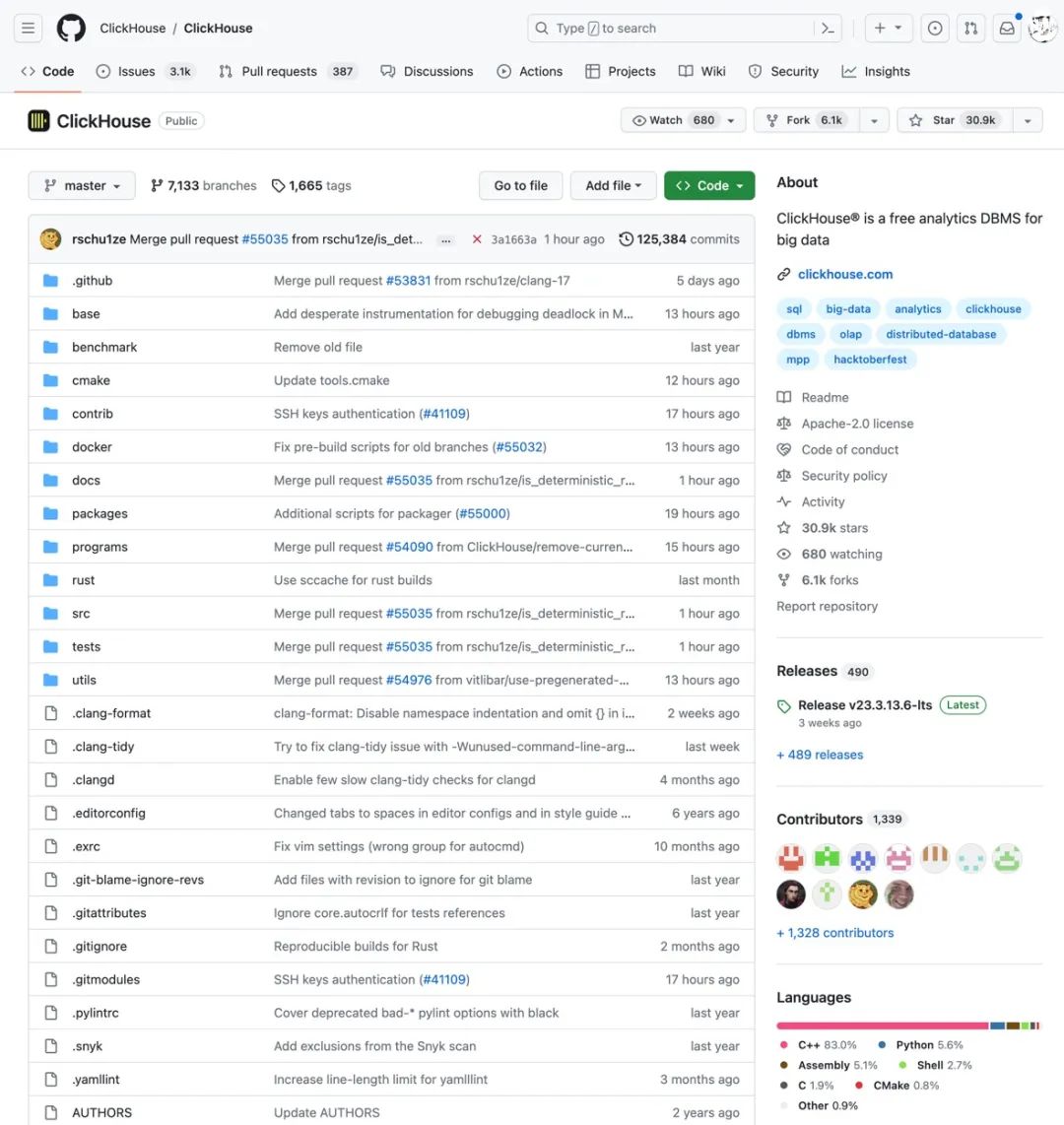
Task: Expand the Add file dropdown
Action: tap(613, 186)
